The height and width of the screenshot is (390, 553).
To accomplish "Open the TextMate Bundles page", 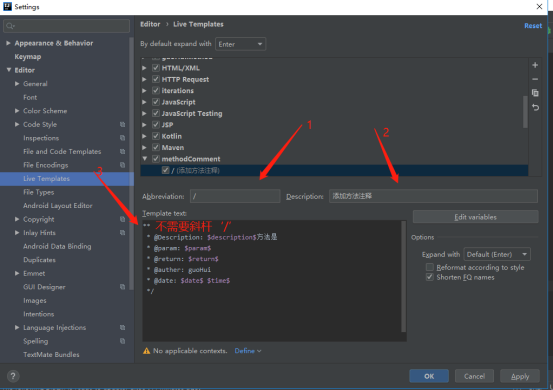I will tap(51, 355).
